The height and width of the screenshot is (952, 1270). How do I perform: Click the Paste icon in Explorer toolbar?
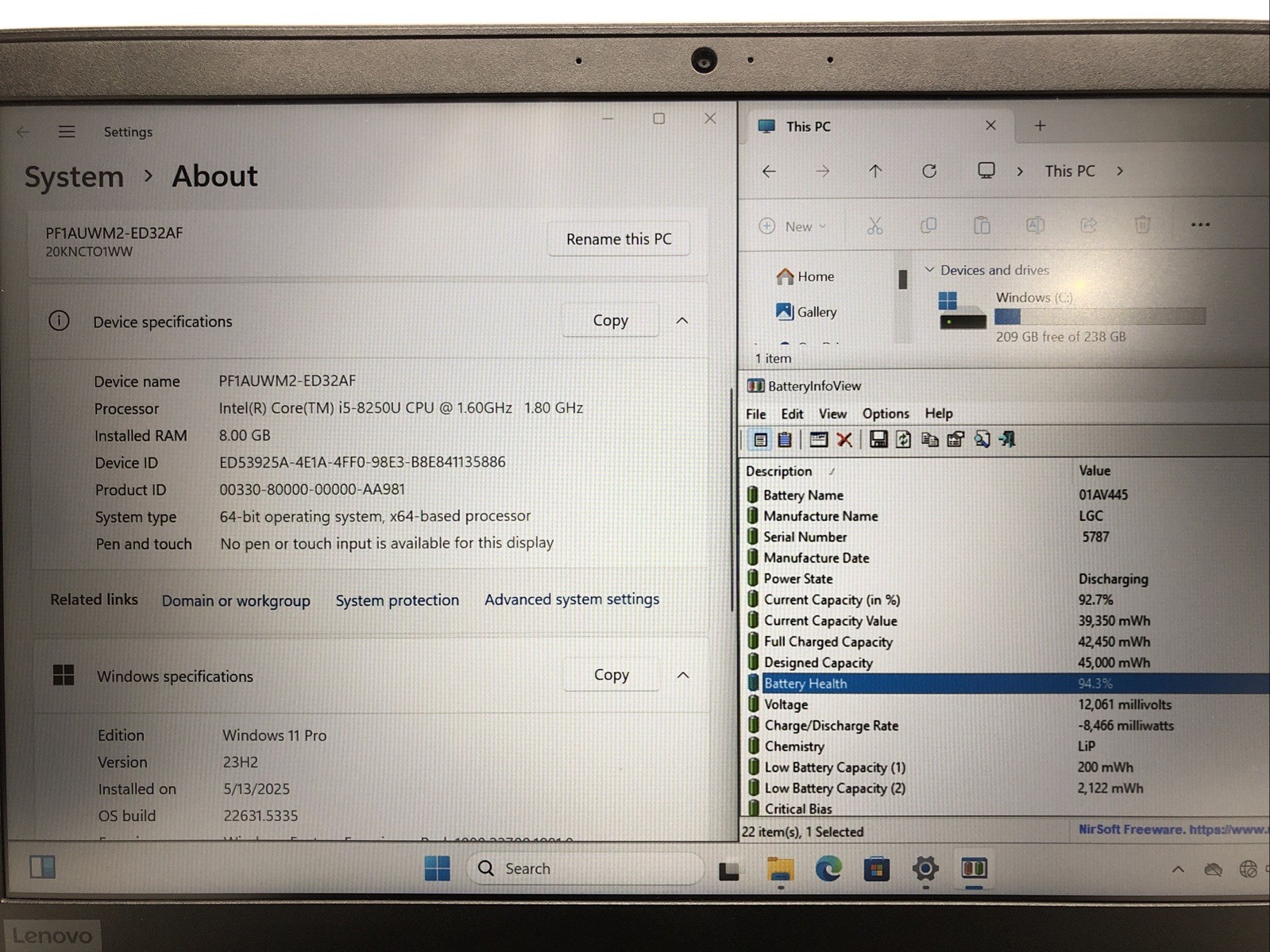(x=982, y=225)
